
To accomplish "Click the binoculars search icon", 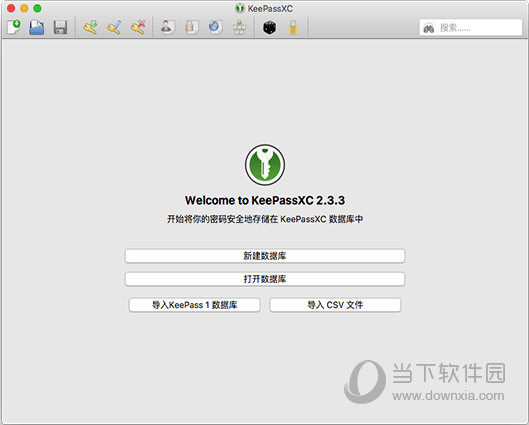I will point(428,28).
